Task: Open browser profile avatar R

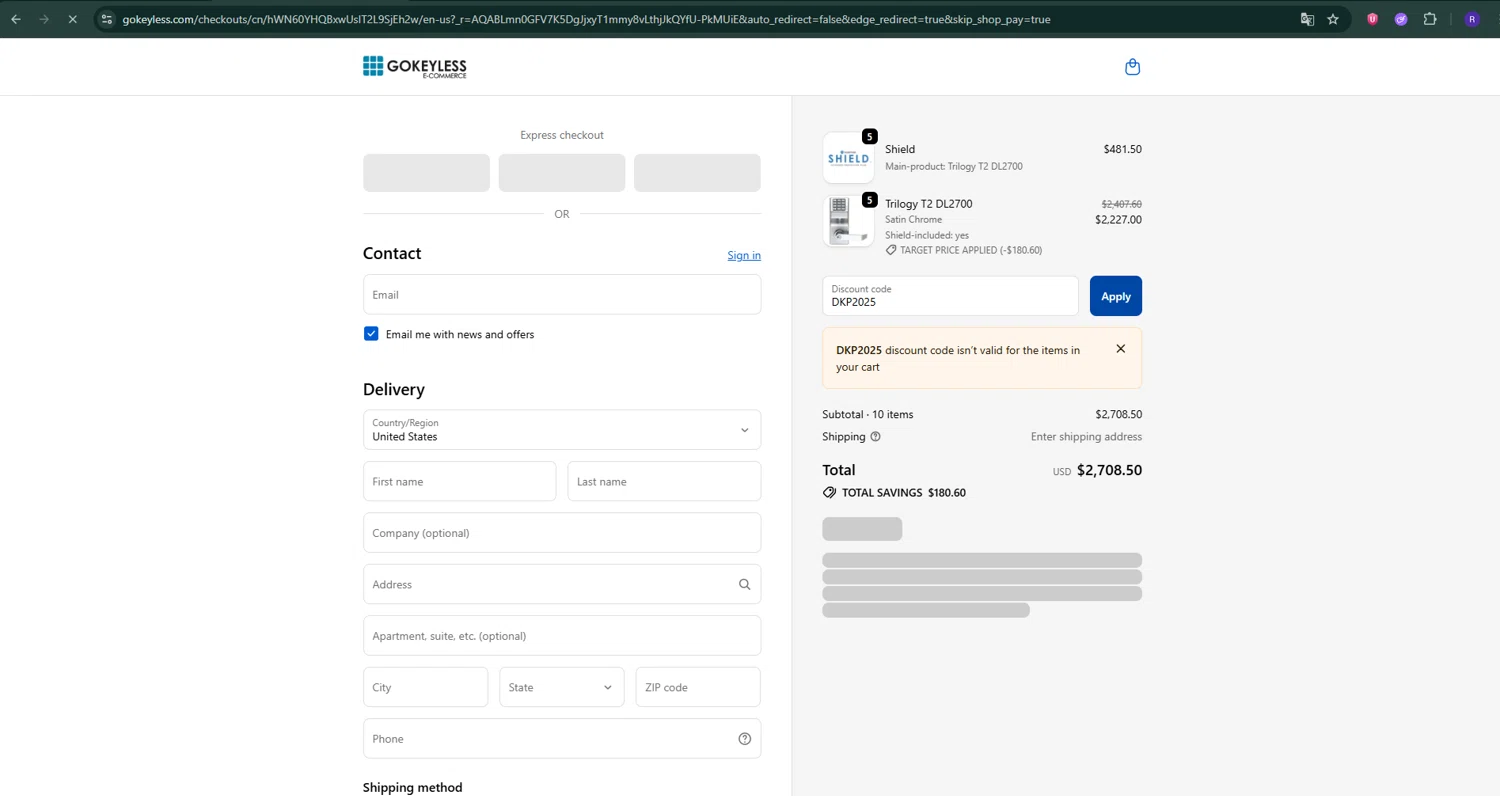Action: (1471, 19)
